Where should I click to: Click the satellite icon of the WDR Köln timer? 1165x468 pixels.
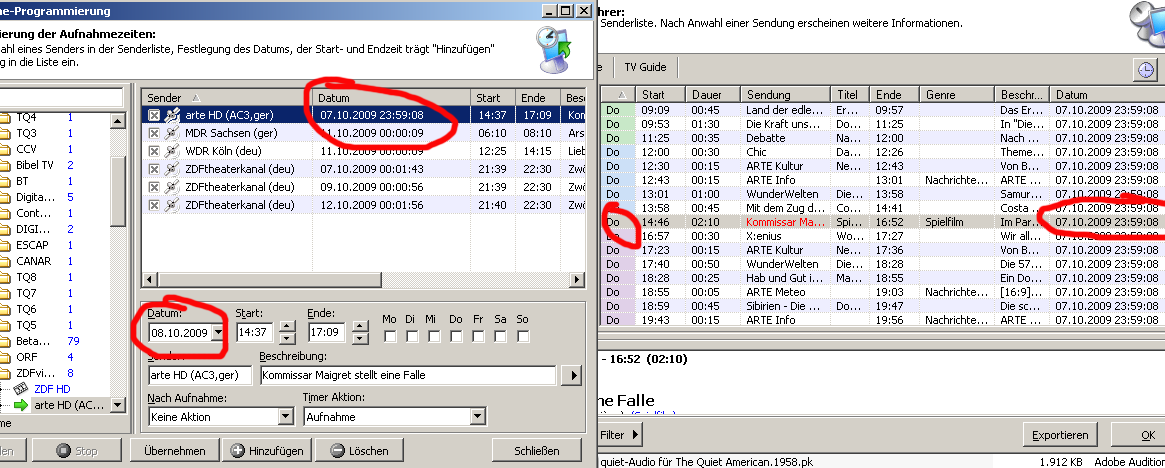click(171, 151)
